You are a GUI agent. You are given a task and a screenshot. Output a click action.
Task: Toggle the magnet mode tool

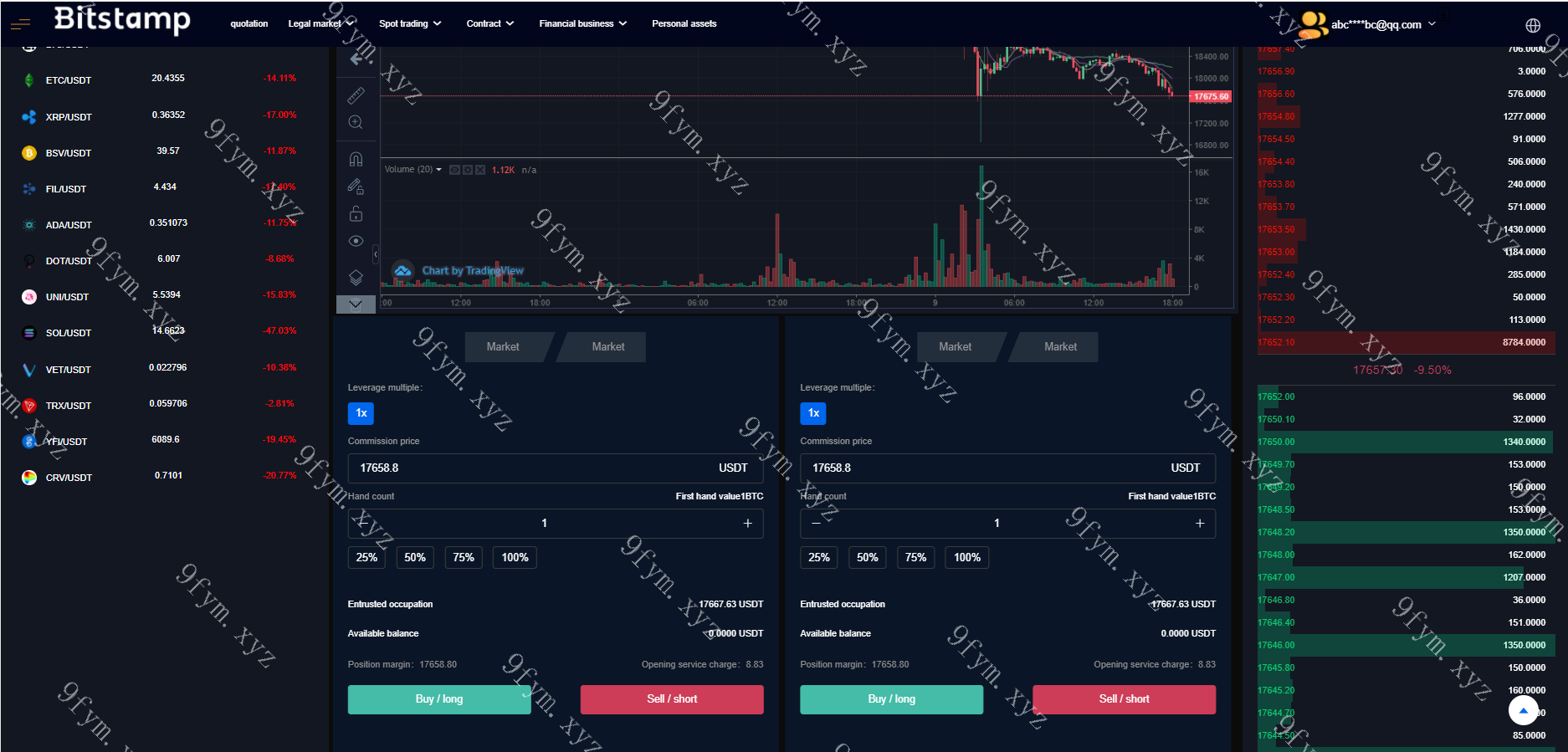point(356,159)
